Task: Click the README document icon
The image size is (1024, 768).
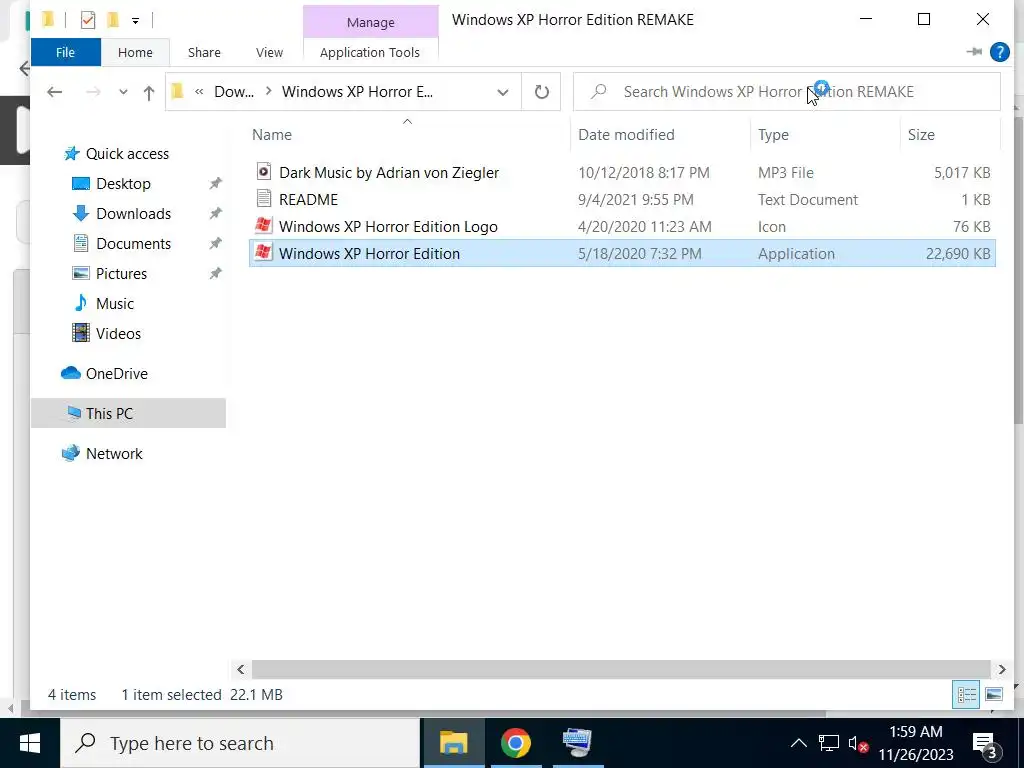Action: (263, 198)
